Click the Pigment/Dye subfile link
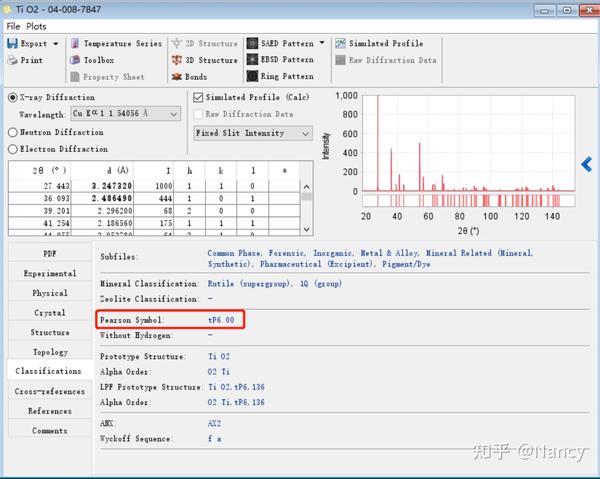The height and width of the screenshot is (479, 600). (x=406, y=264)
